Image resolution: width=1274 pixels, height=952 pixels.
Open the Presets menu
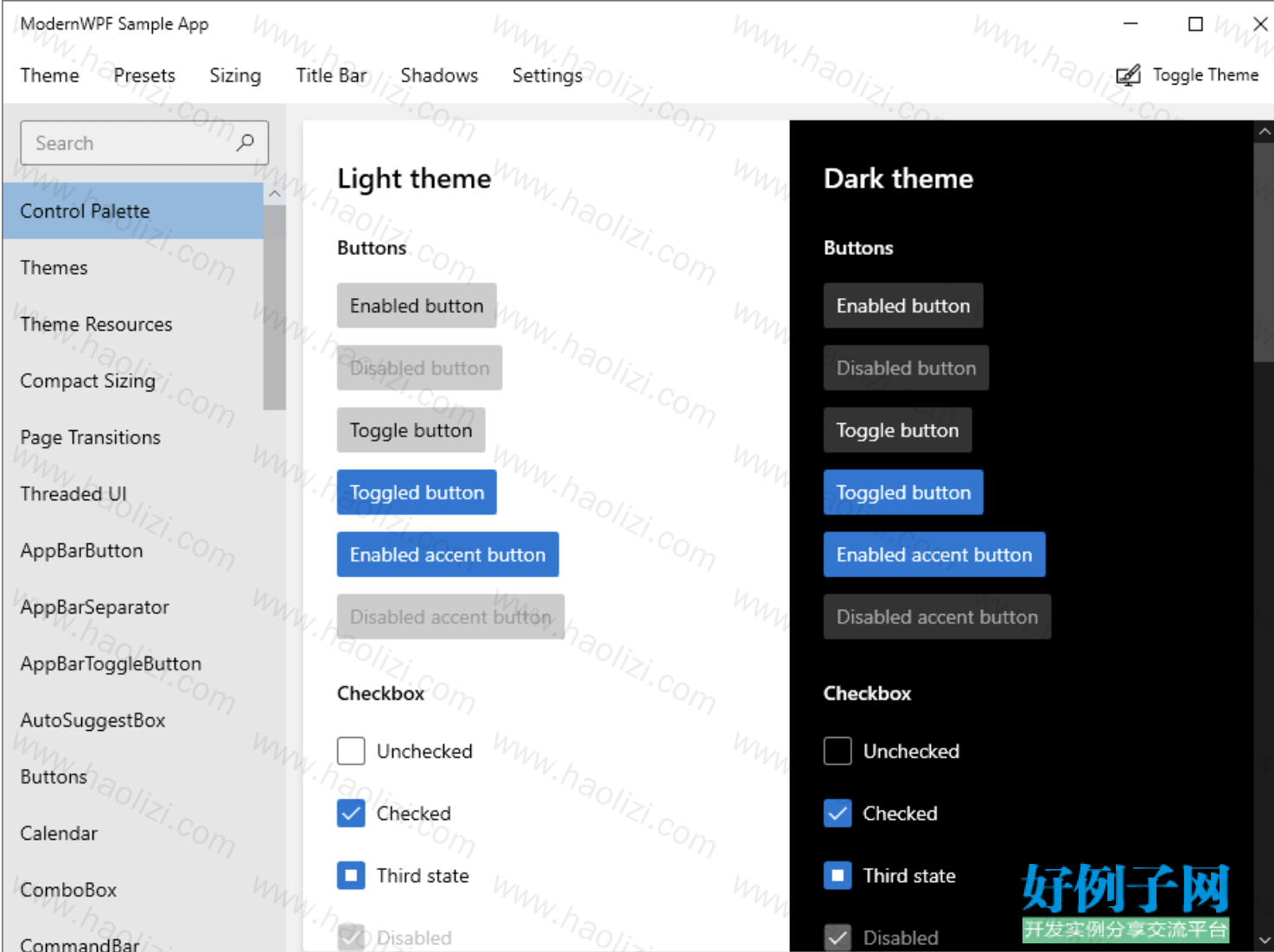(x=144, y=75)
